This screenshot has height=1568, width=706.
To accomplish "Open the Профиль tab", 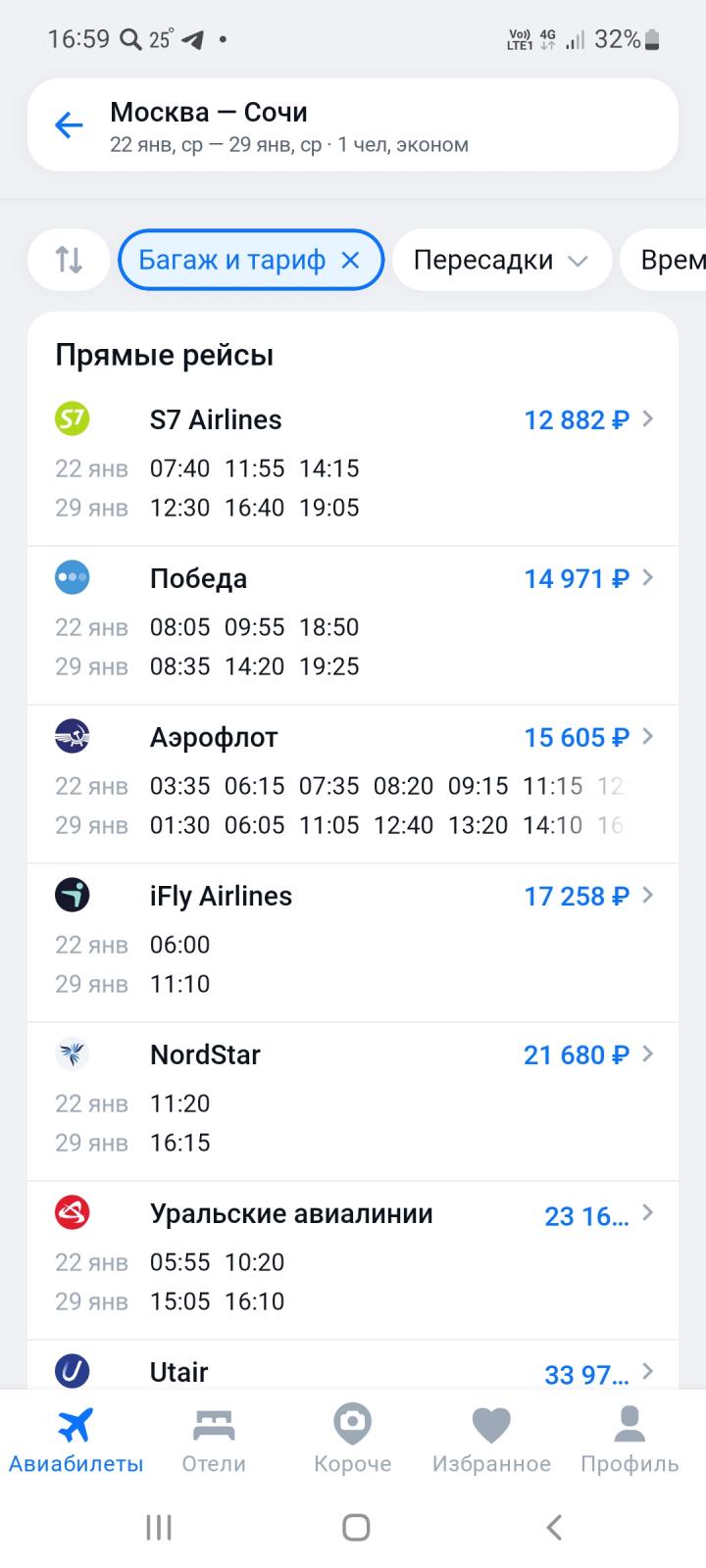I will coord(630,1441).
